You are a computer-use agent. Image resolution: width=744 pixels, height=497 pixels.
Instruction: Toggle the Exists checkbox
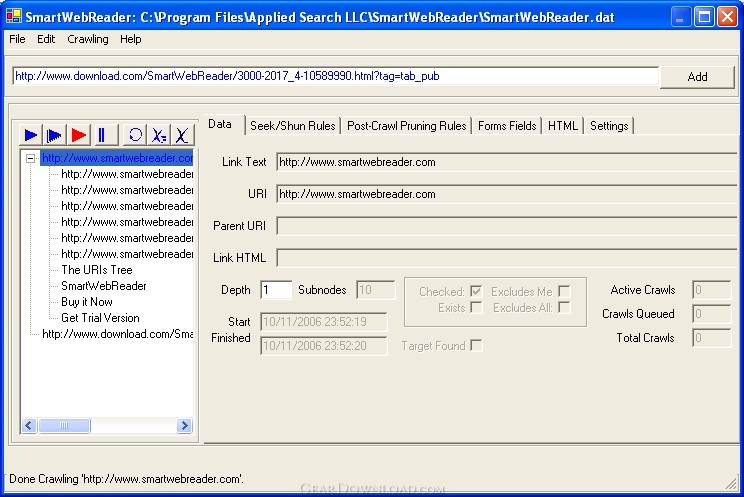point(476,308)
